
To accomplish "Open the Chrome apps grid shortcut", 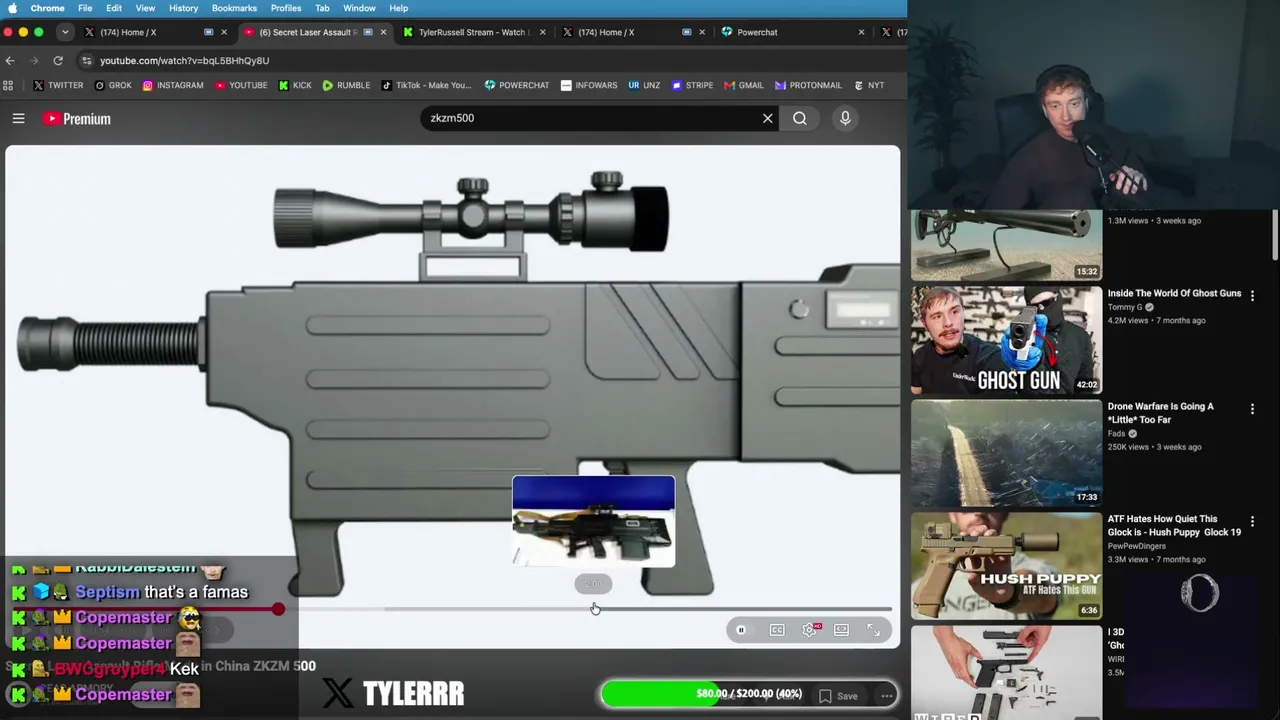I will (9, 85).
